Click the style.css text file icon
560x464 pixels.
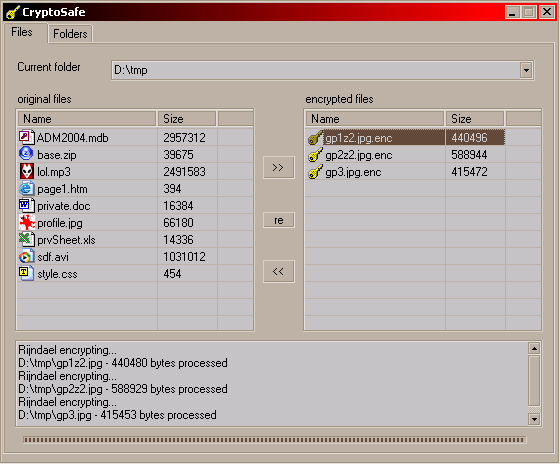pyautogui.click(x=26, y=274)
